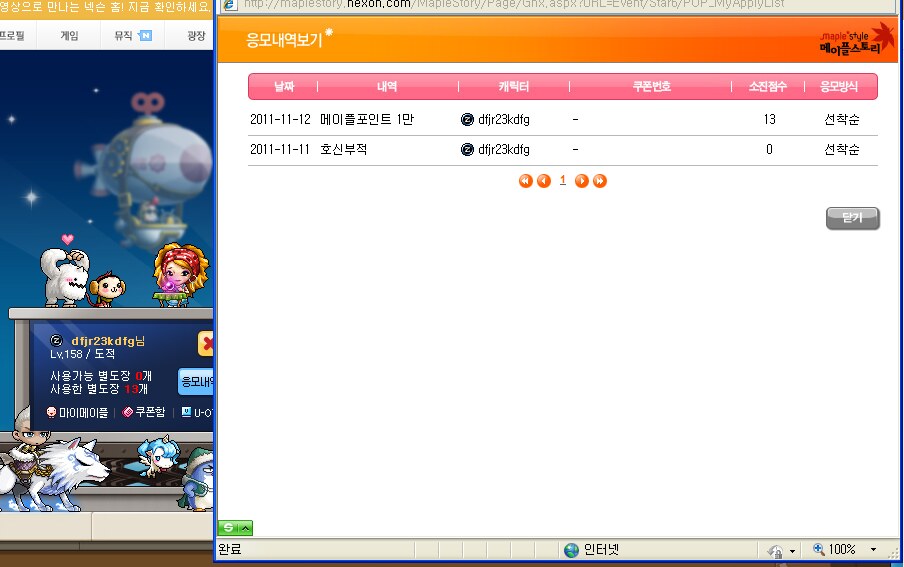Click the 응모내역 button in the background page
This screenshot has width=904, height=567.
pyautogui.click(x=196, y=382)
